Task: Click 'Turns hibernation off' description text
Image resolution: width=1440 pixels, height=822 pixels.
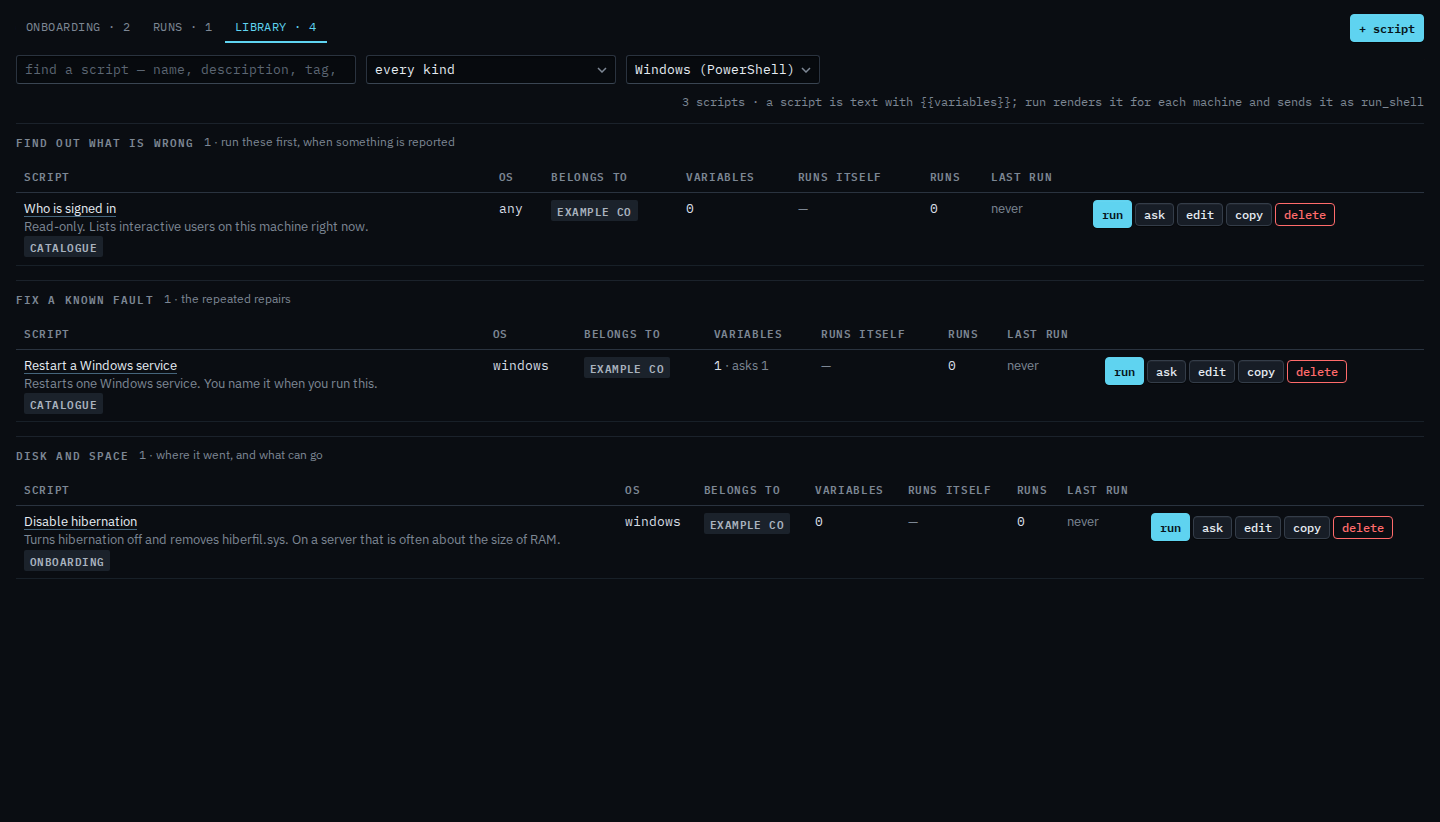Action: [x=292, y=540]
